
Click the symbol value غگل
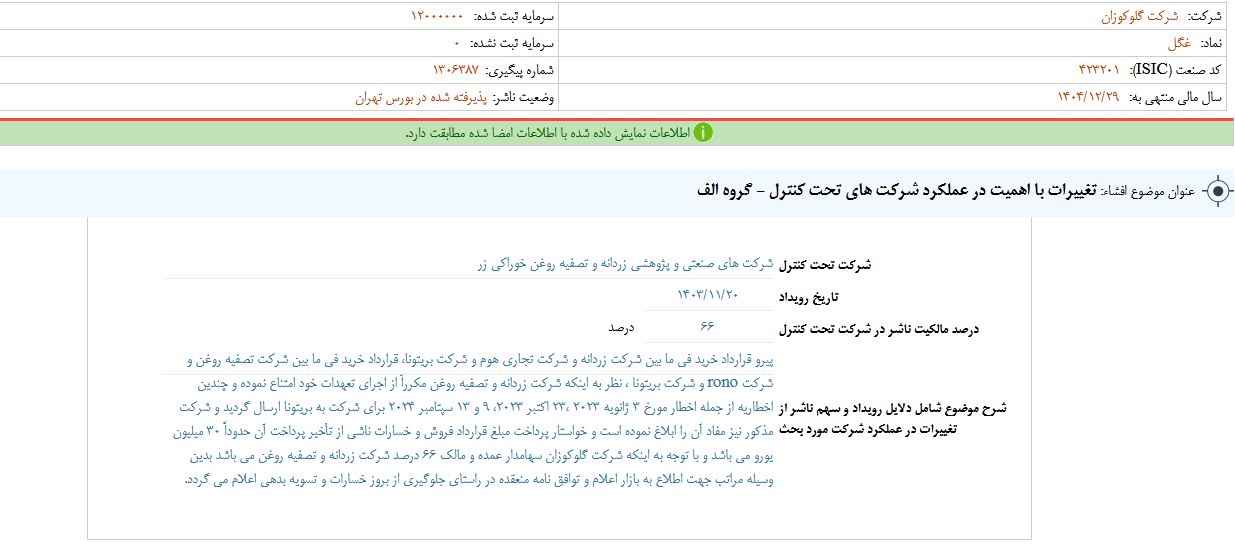(1179, 44)
